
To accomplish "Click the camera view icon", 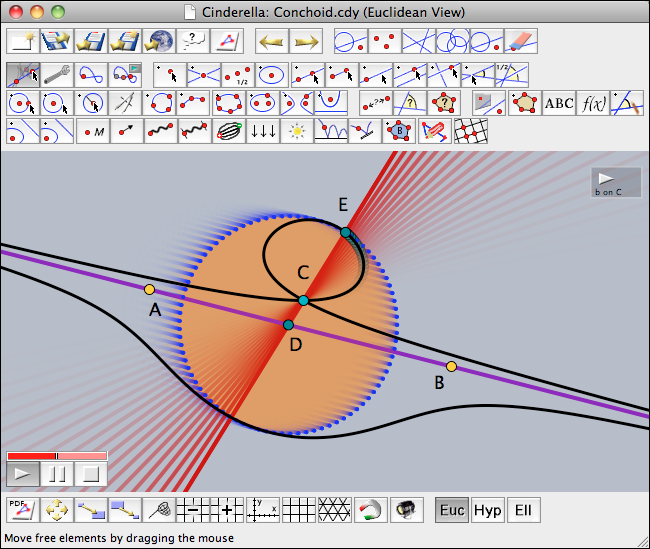I will click(x=407, y=510).
